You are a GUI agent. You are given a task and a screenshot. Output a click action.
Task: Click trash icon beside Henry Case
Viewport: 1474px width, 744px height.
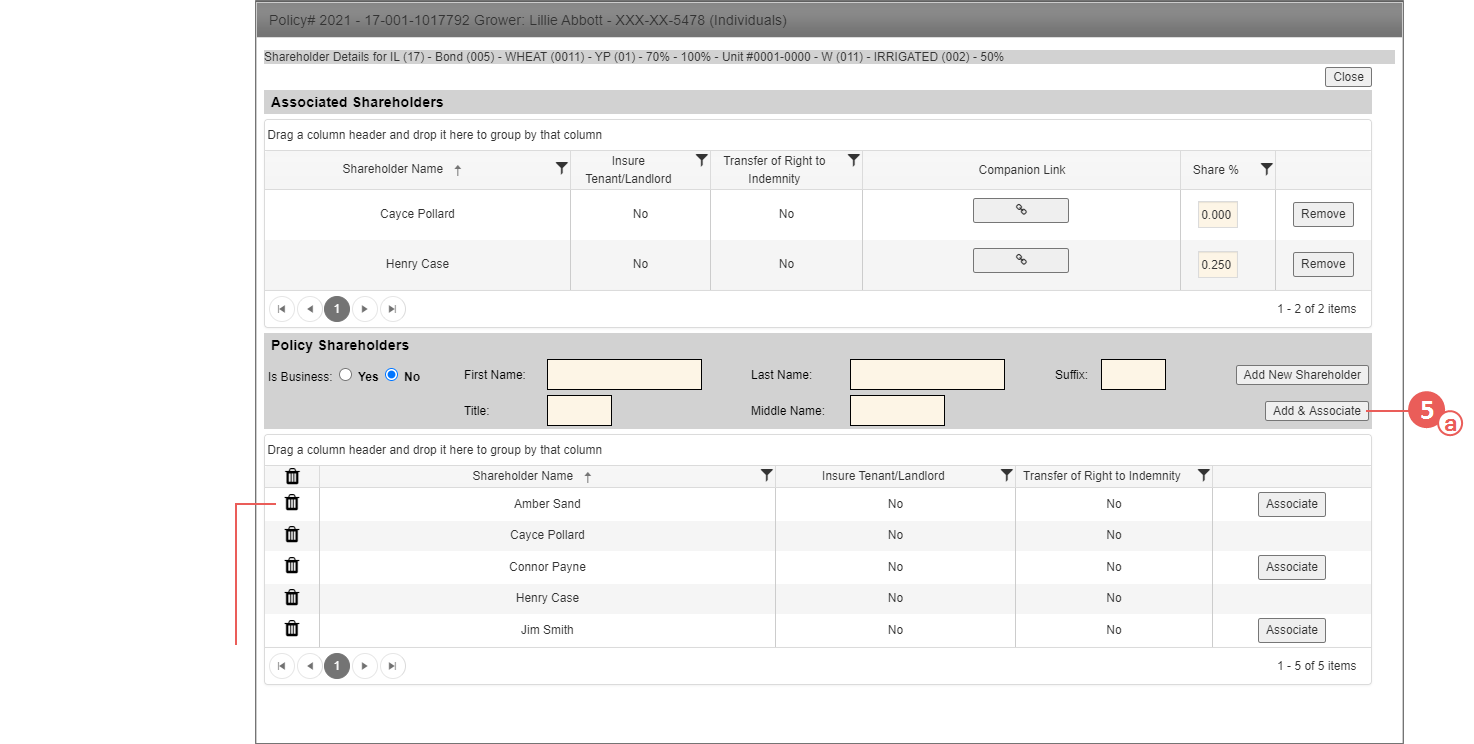click(x=292, y=597)
